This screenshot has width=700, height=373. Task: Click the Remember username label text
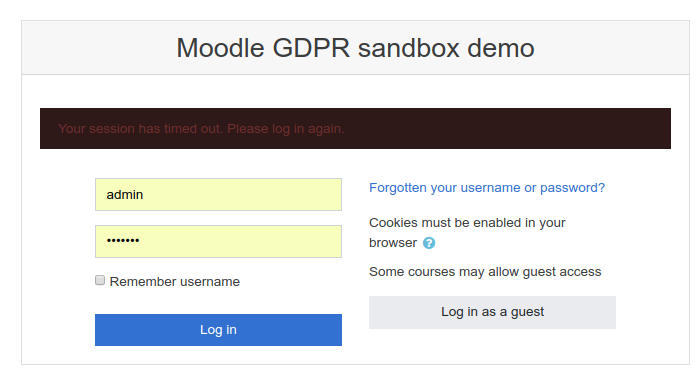point(175,282)
